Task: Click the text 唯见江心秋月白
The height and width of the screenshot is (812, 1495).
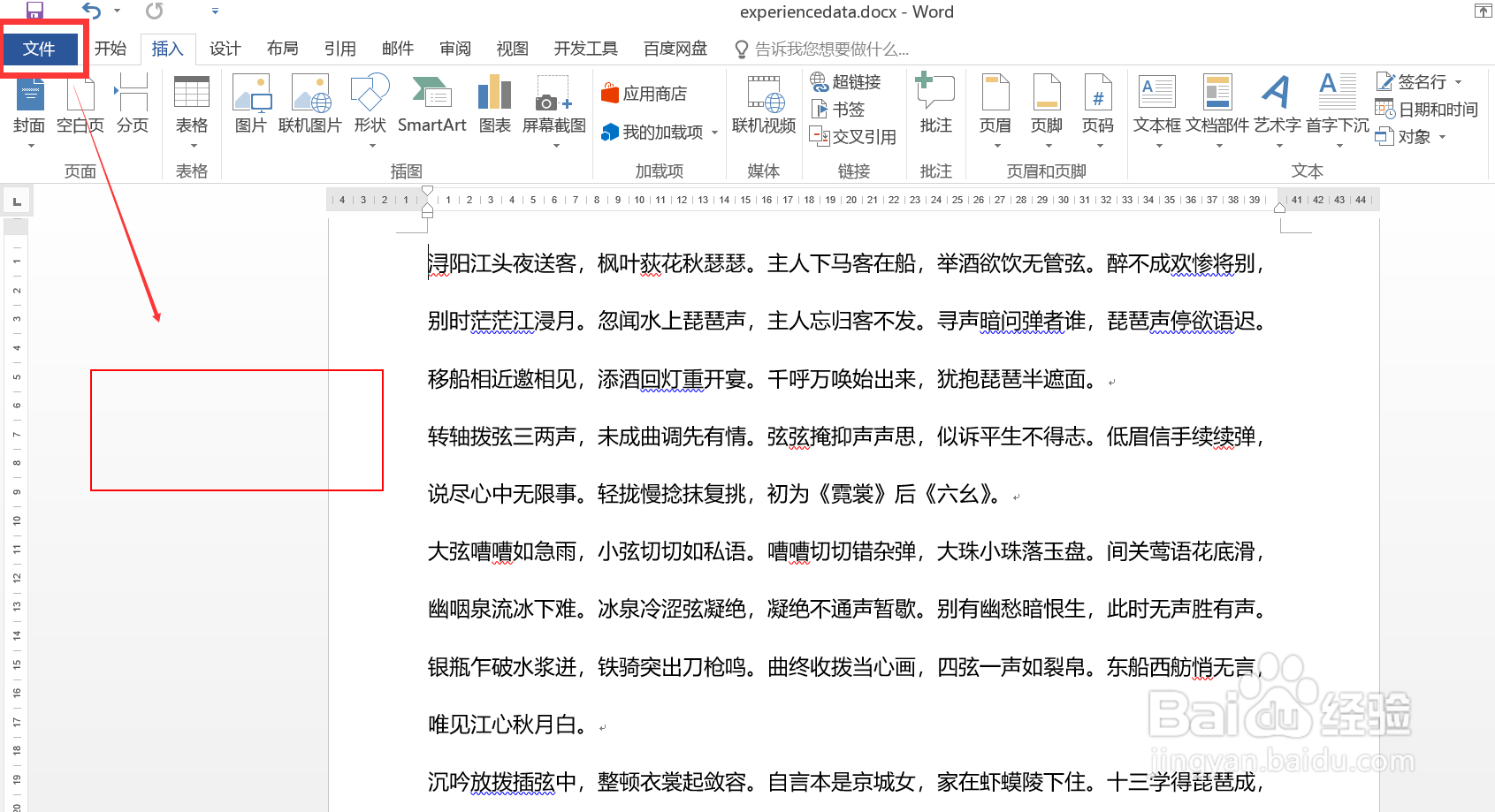Action: (x=501, y=725)
